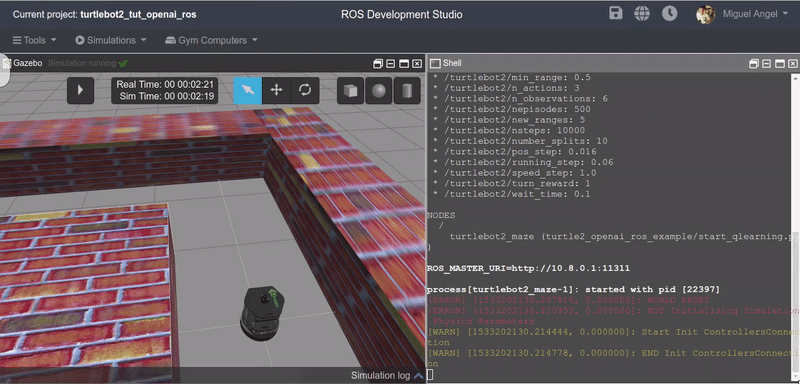Open the Tools menu

point(34,40)
